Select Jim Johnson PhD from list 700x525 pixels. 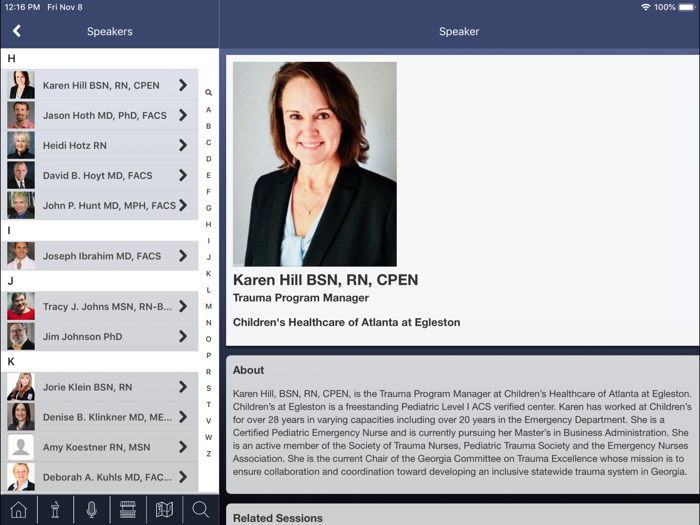click(x=83, y=336)
